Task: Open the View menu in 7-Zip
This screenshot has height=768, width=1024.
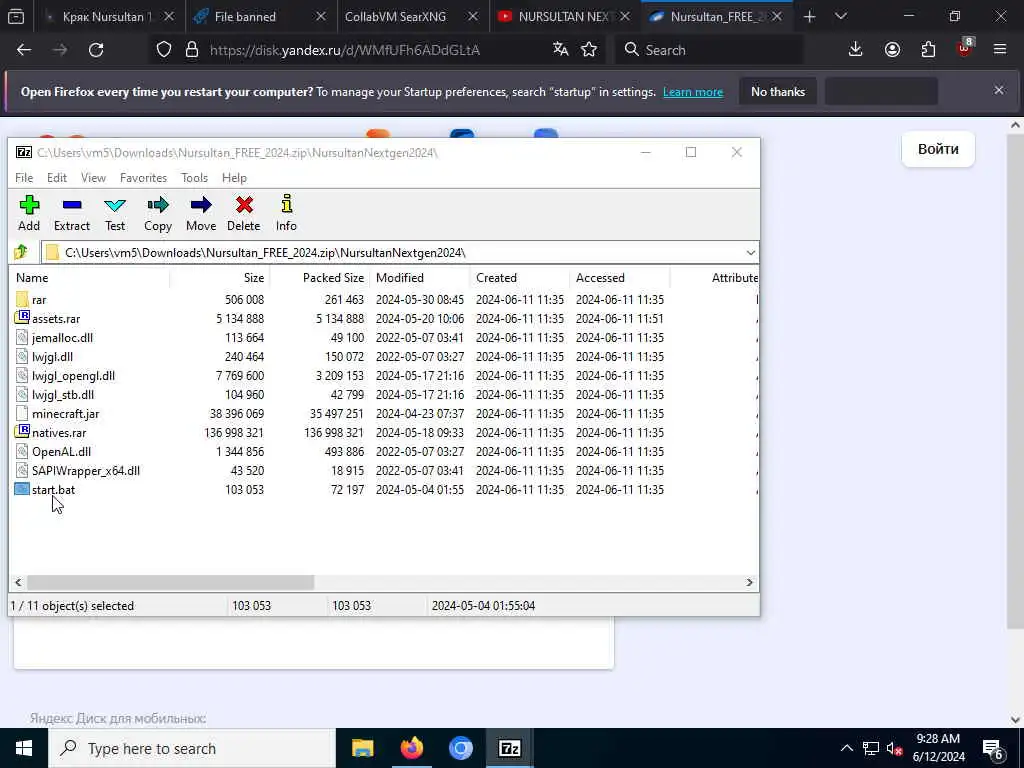Action: (93, 178)
